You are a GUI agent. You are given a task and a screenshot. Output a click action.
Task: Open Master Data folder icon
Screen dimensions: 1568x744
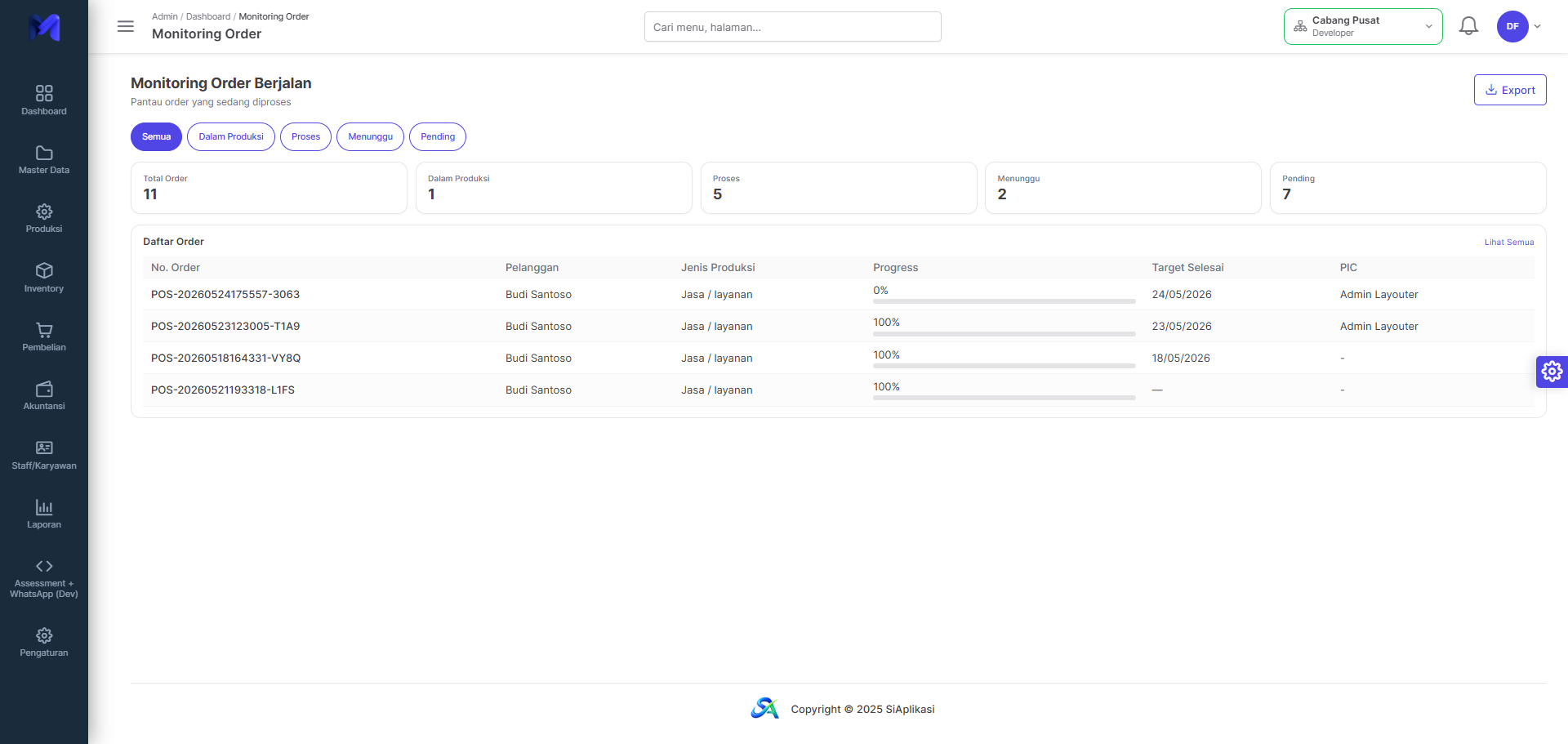coord(44,153)
